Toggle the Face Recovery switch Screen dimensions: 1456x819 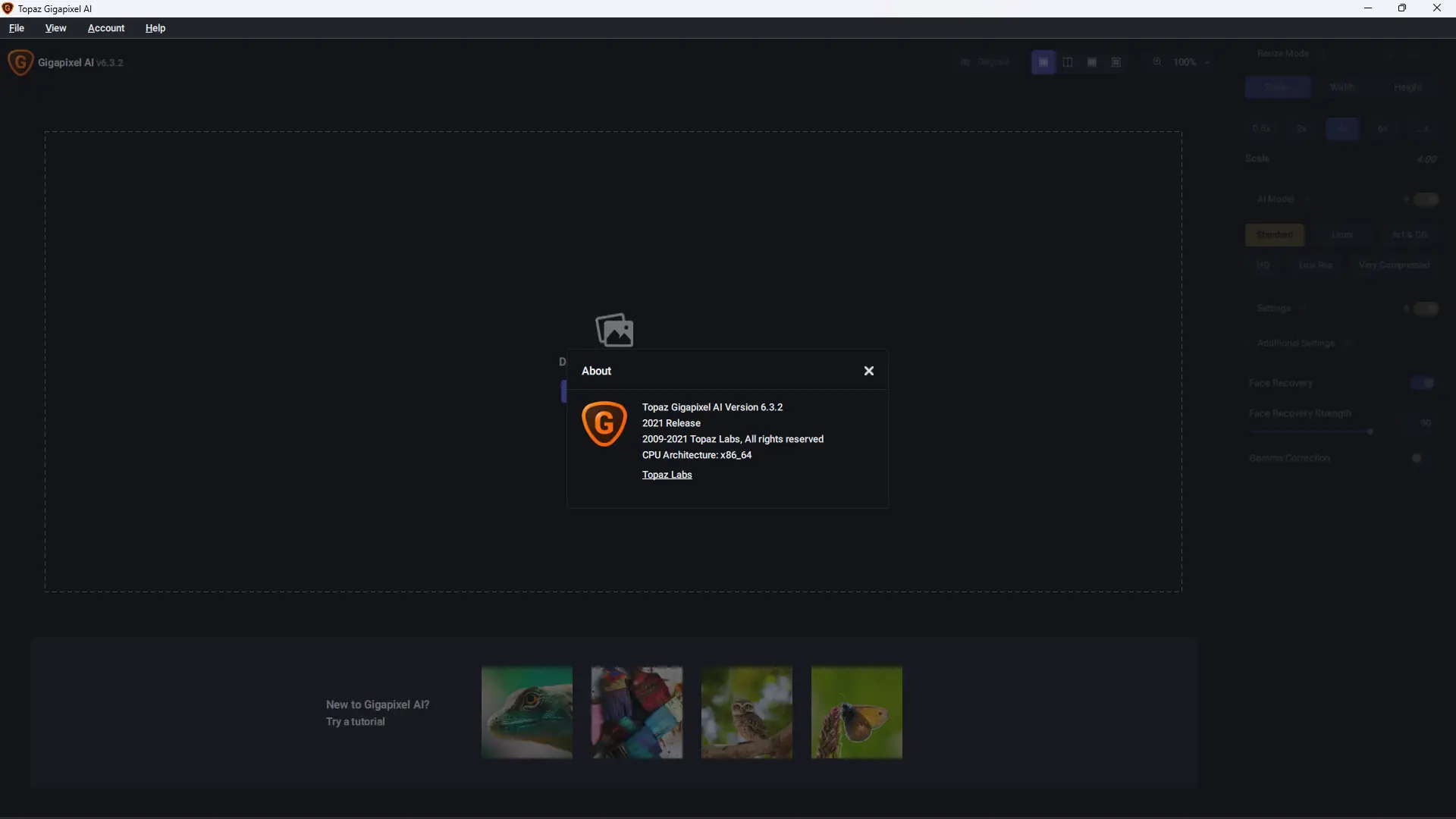click(x=1423, y=383)
